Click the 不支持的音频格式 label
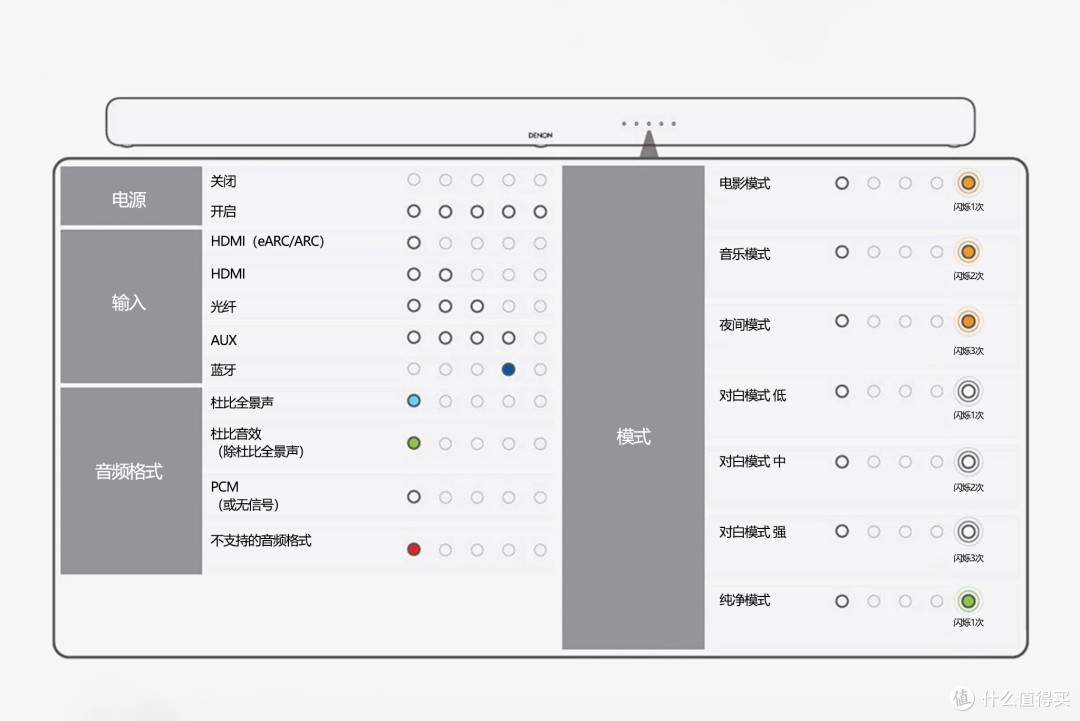1080x721 pixels. pos(261,541)
